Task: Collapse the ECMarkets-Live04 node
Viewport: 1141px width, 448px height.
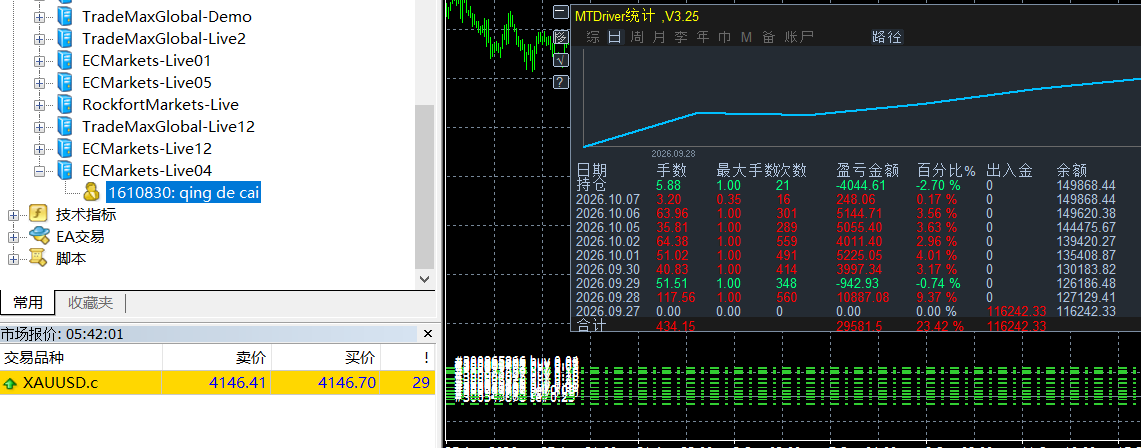Action: click(x=39, y=171)
